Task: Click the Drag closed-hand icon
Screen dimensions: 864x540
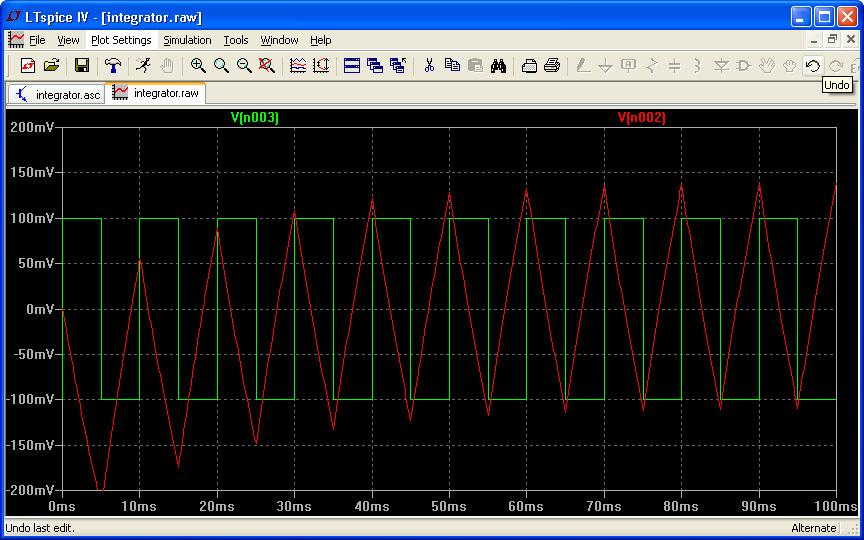Action: coord(790,66)
